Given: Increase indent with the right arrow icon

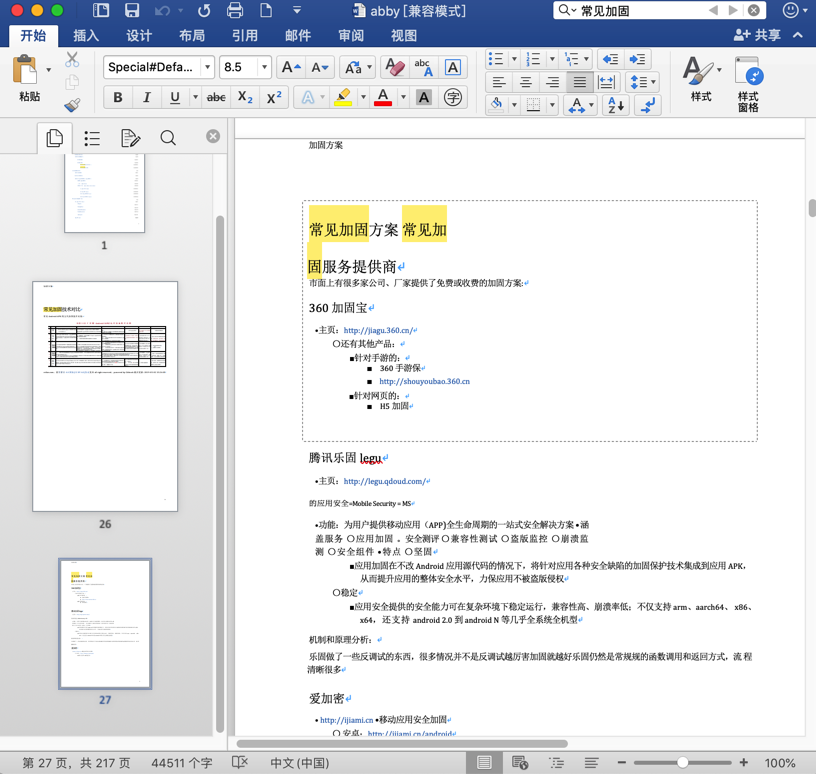Looking at the screenshot, I should tap(637, 59).
